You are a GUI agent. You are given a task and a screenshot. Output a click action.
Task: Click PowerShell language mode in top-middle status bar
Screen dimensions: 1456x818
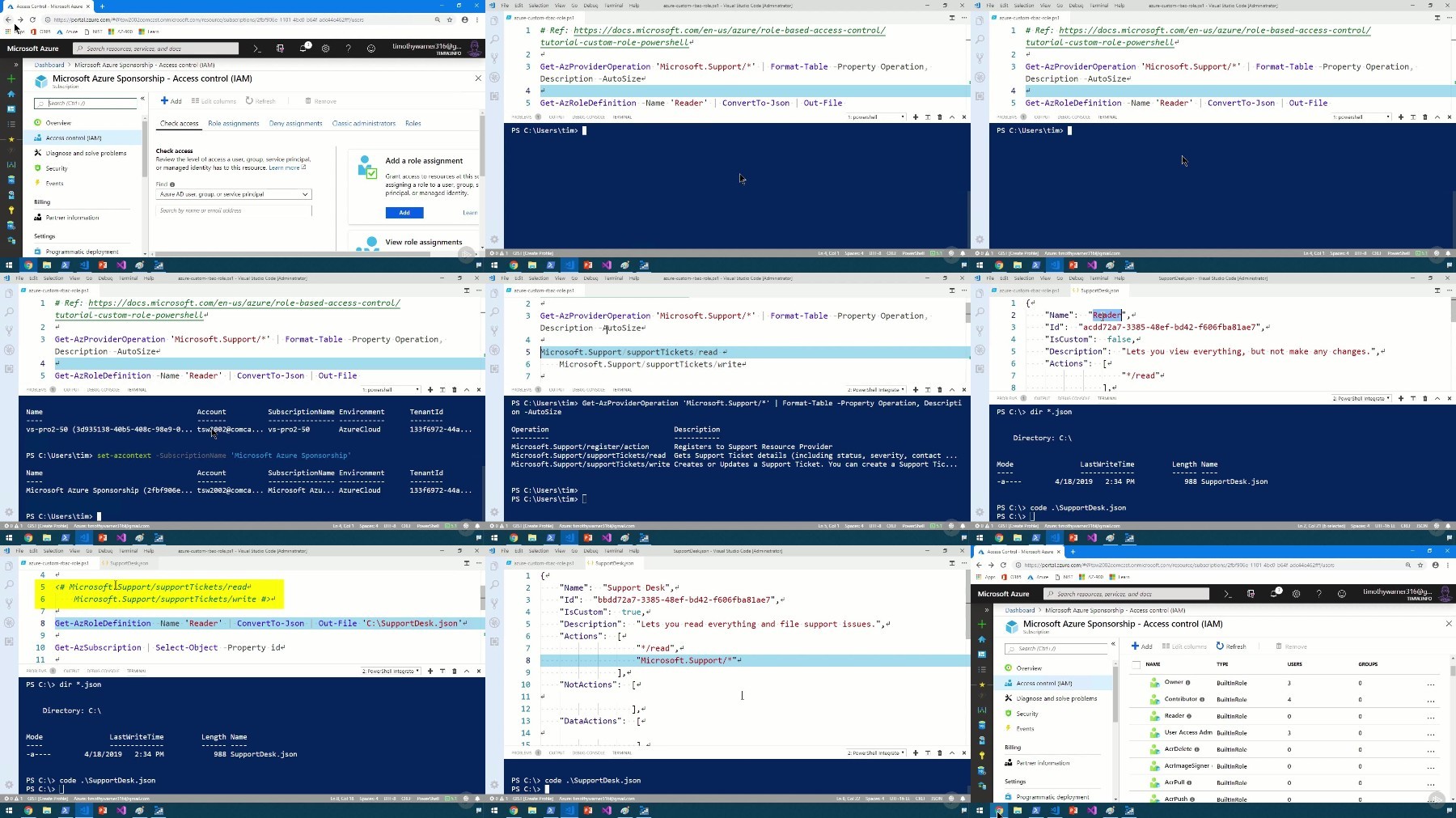click(x=912, y=253)
